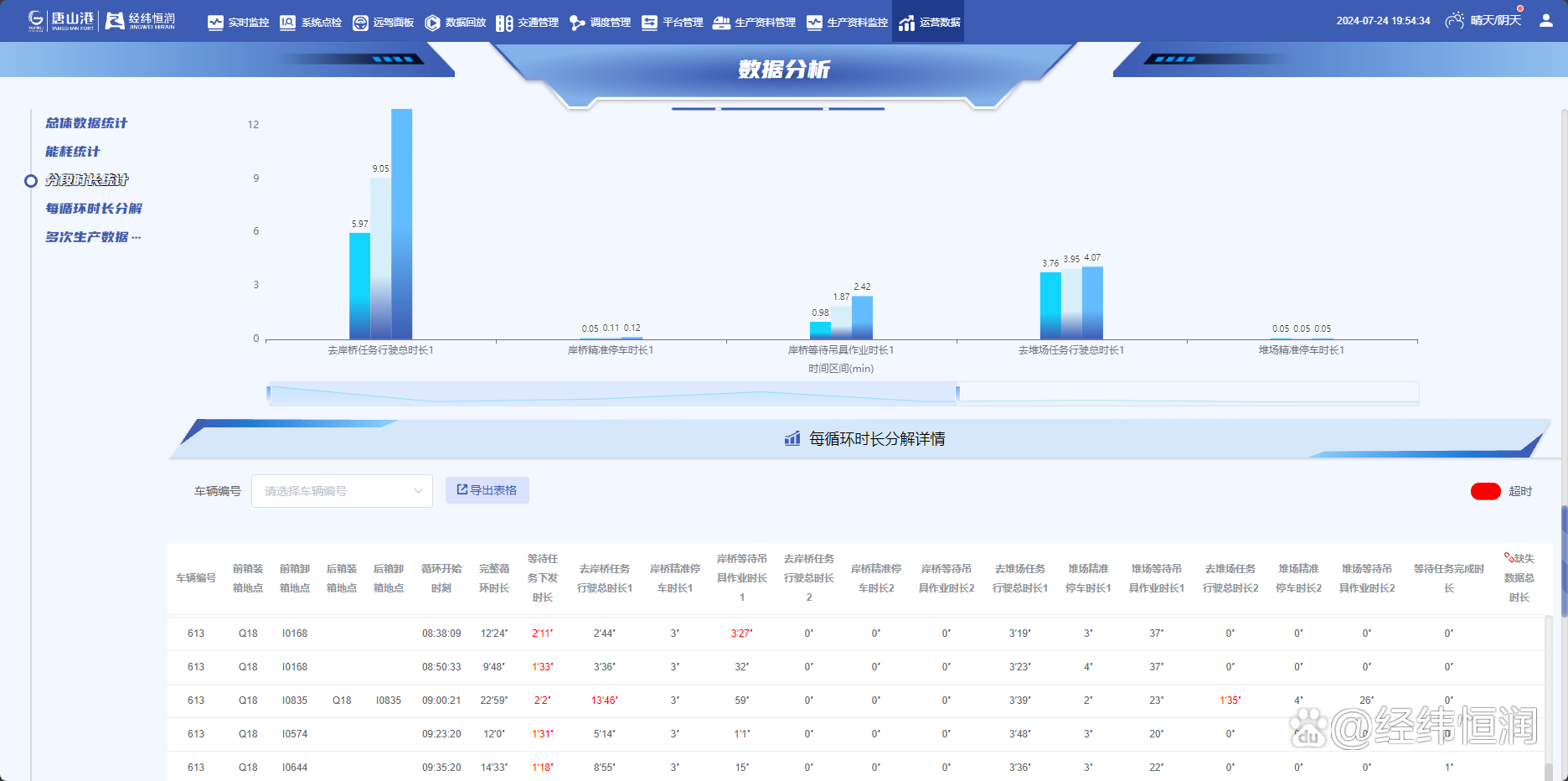Image resolution: width=1568 pixels, height=781 pixels.
Task: Click the red 超时 legend swatch
Action: [1485, 491]
